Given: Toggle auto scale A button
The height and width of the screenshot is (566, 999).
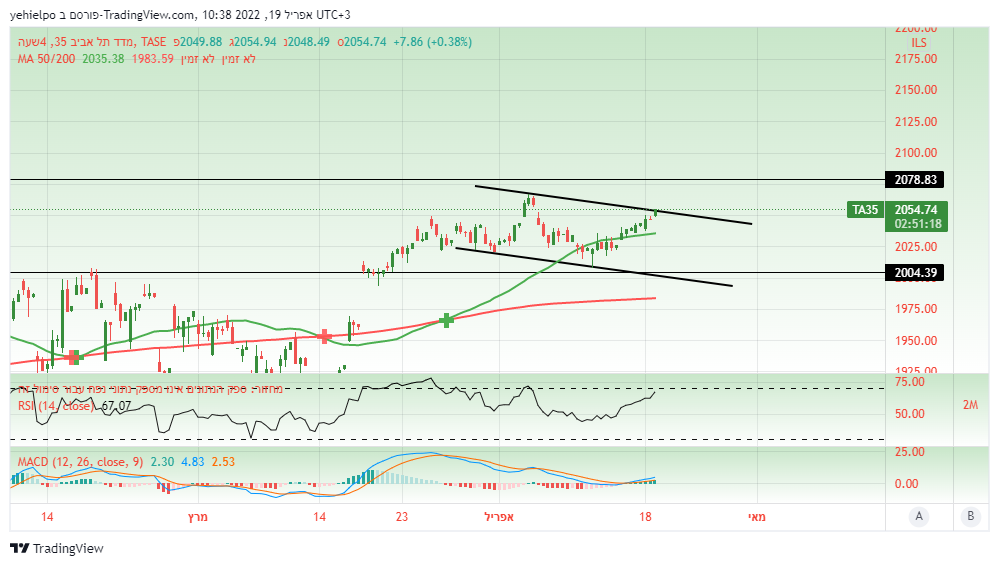Looking at the screenshot, I should [x=919, y=516].
